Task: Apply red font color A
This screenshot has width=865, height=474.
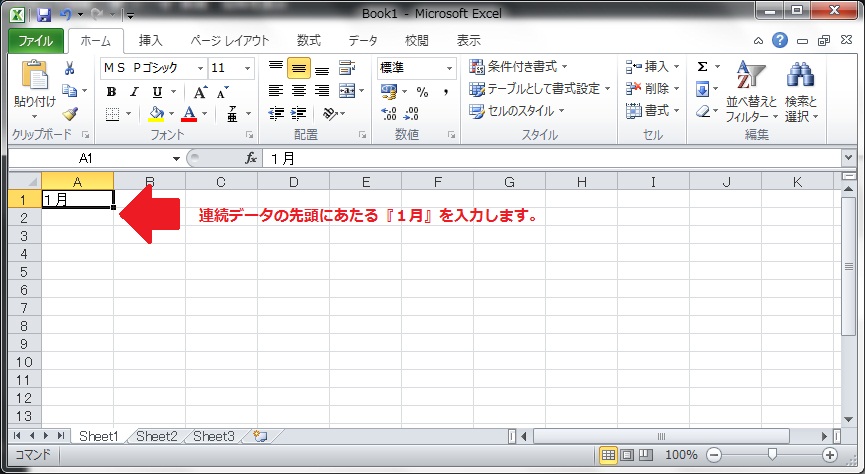Action: pos(189,114)
